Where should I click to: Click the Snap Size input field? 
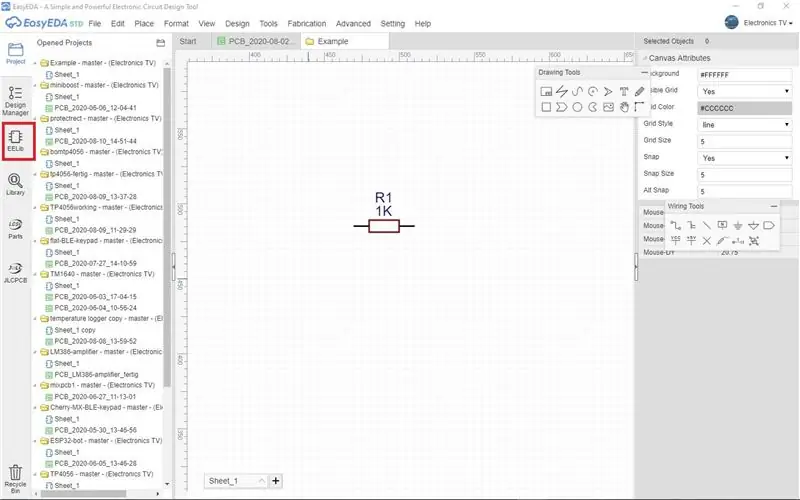coord(744,174)
